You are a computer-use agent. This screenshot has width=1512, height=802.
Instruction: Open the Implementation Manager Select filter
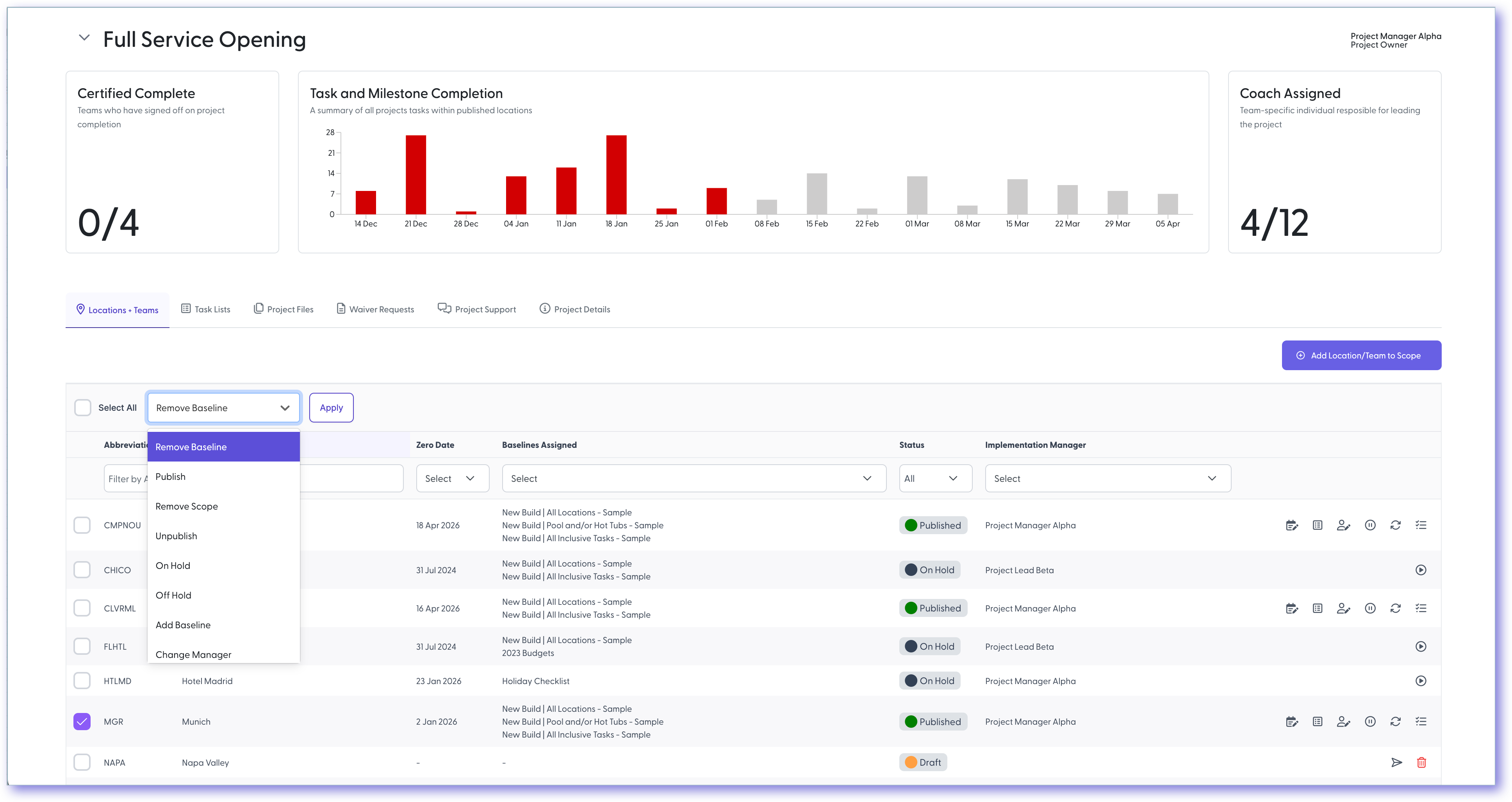1107,479
